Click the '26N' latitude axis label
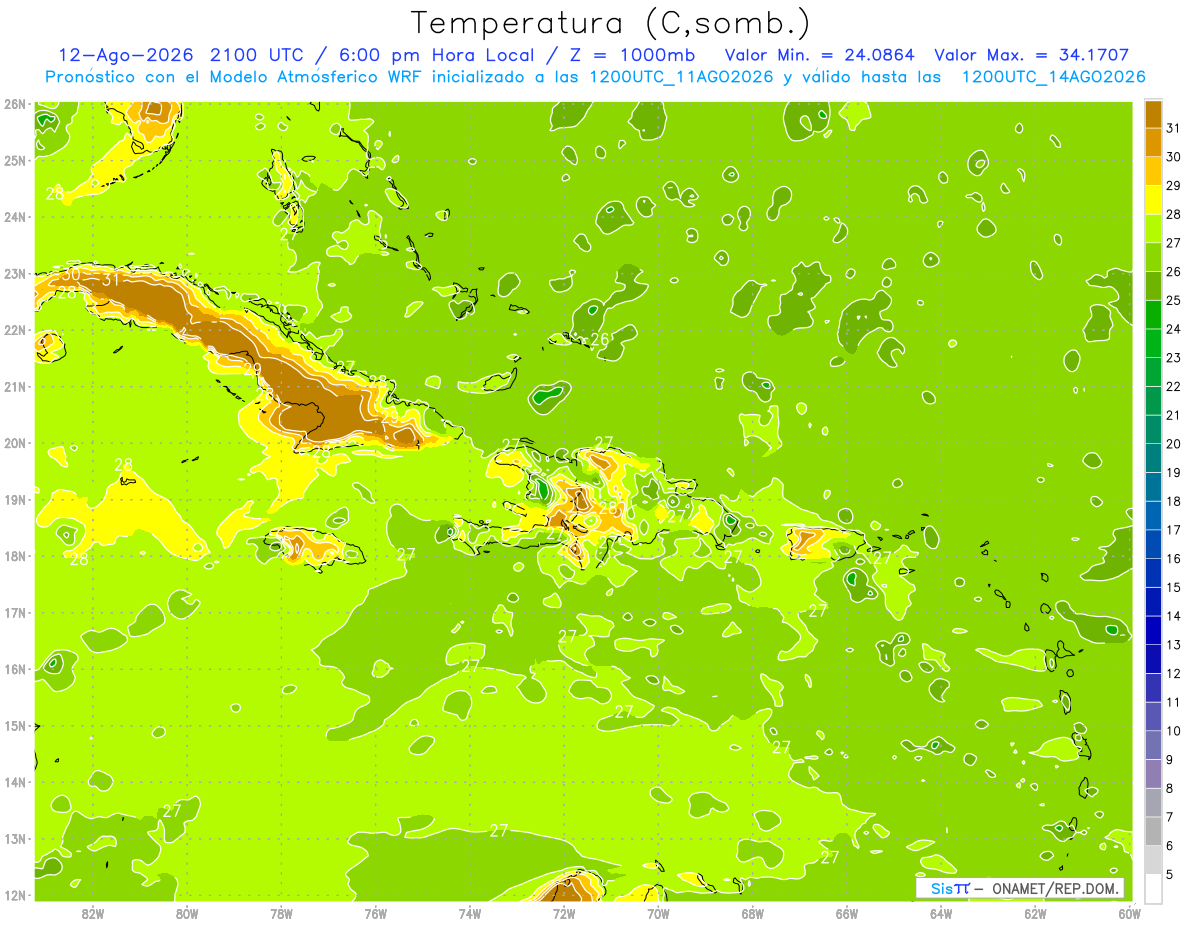Viewport: 1200px width, 927px height. 14,104
